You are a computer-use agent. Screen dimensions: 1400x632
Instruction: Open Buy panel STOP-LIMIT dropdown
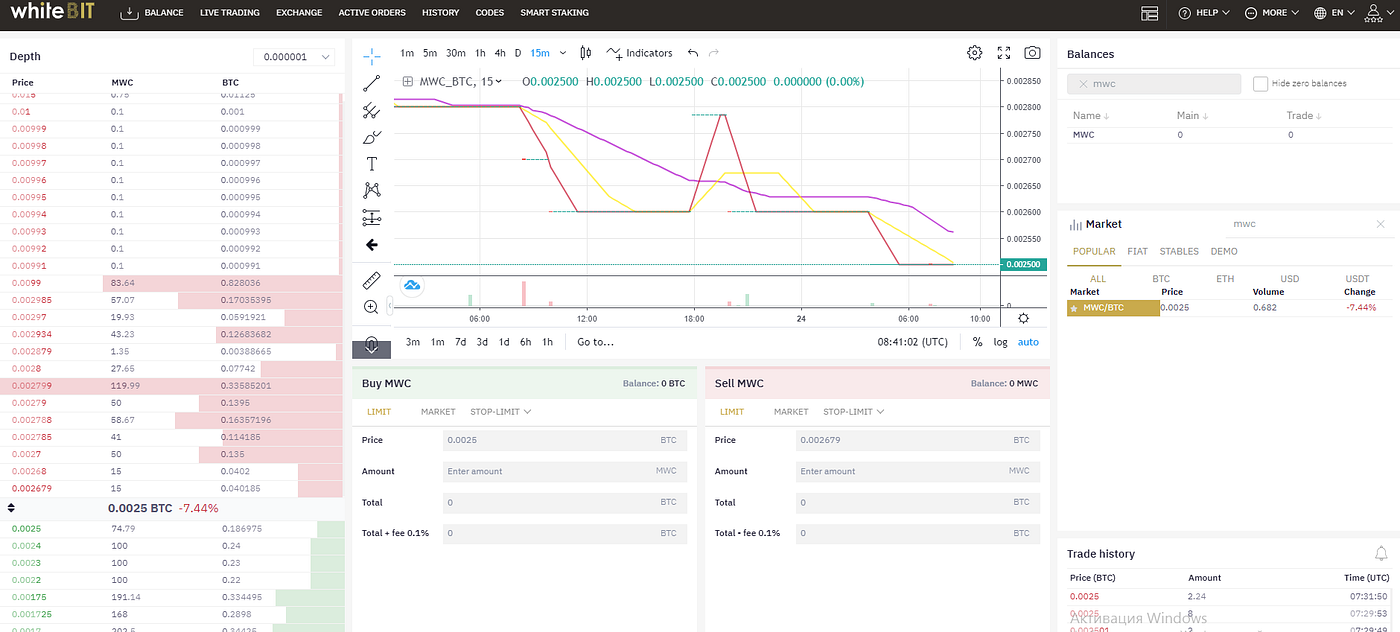click(500, 412)
